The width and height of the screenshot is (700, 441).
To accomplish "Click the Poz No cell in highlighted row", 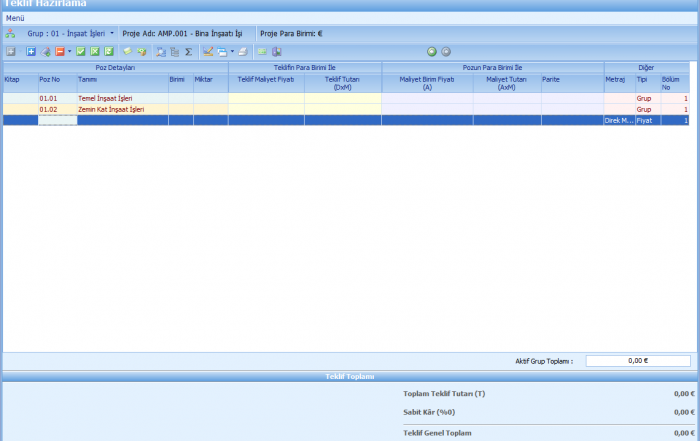I will [x=57, y=120].
